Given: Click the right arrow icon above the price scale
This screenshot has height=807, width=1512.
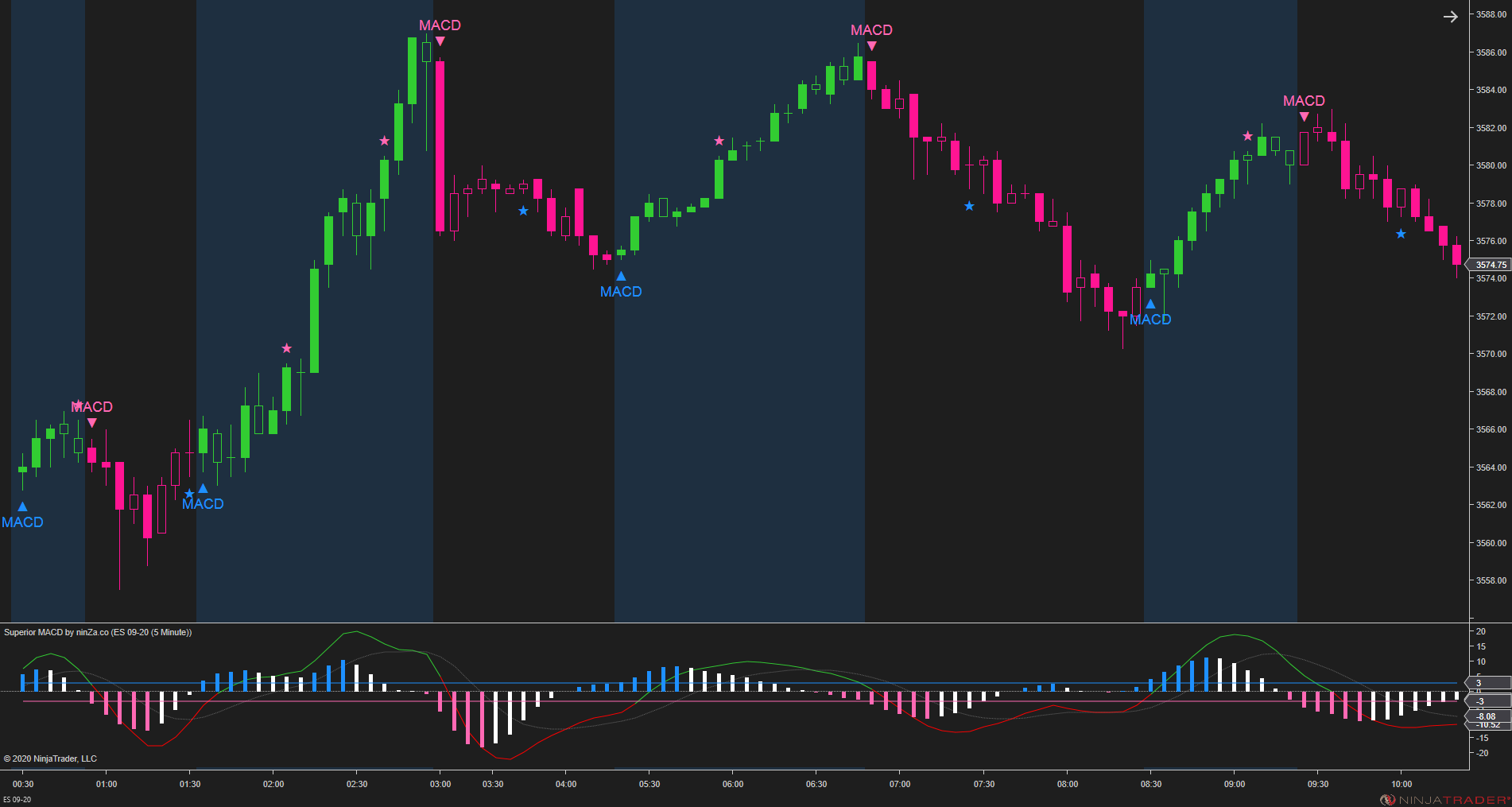Looking at the screenshot, I should tap(1452, 16).
